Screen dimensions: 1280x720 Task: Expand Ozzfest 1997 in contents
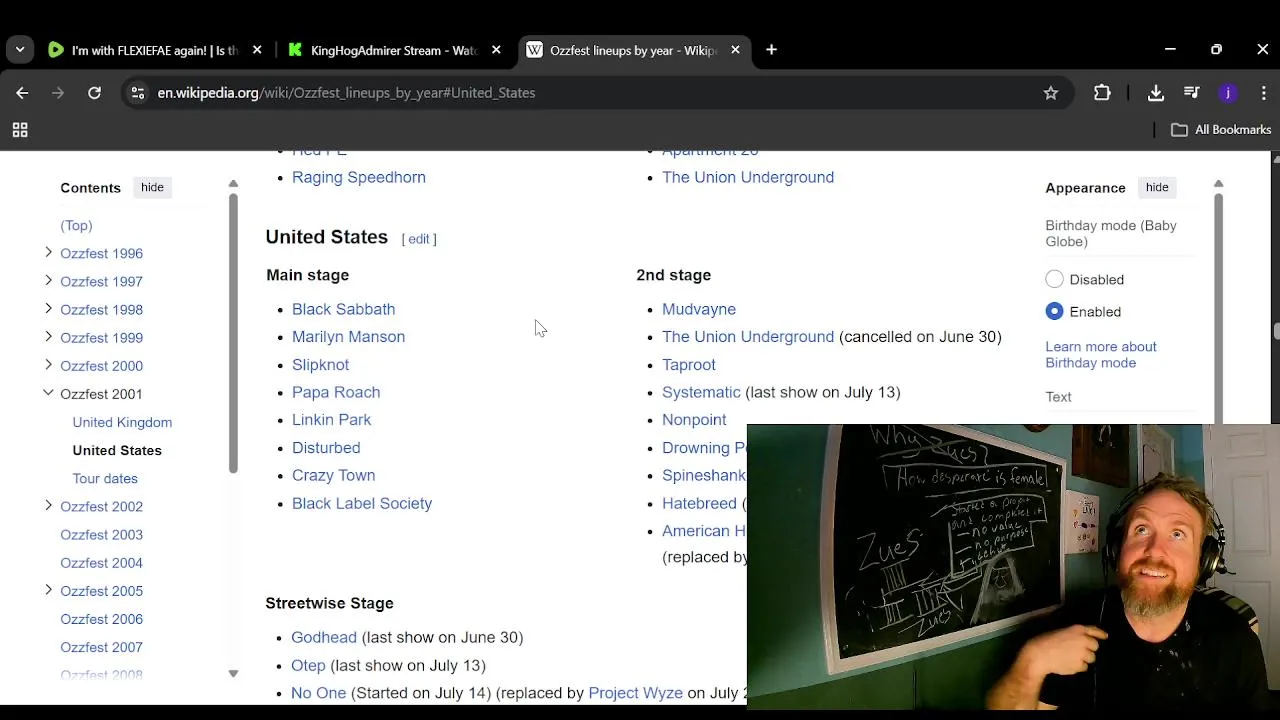pos(48,281)
